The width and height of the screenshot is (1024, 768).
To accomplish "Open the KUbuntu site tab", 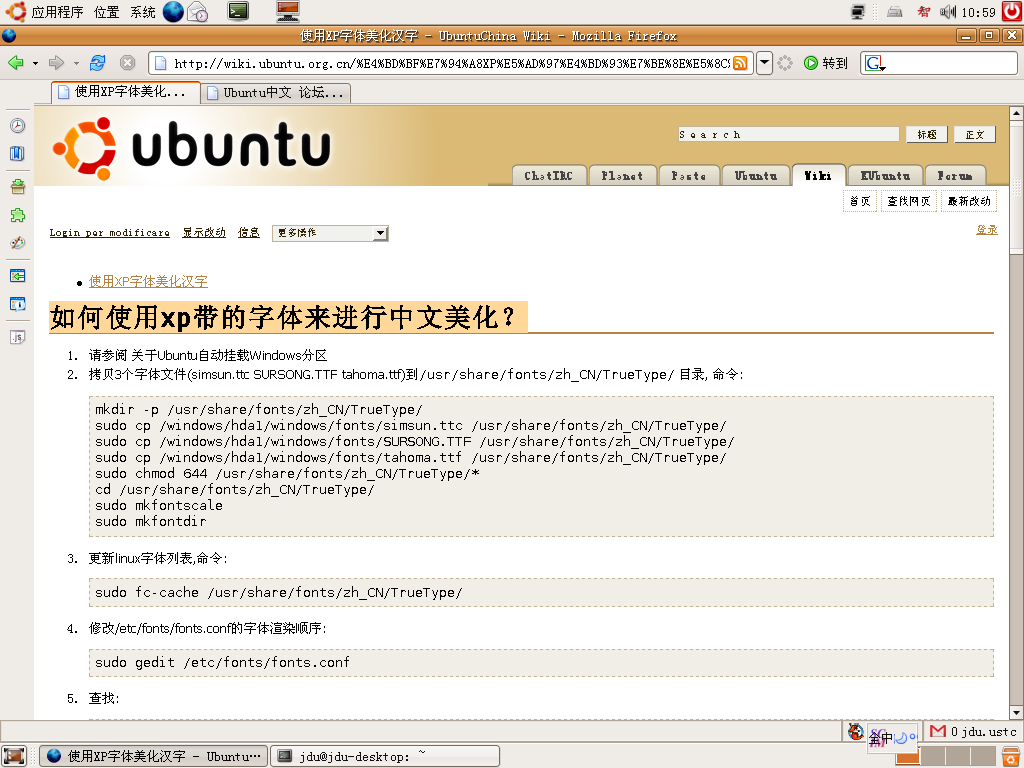I will click(x=886, y=176).
